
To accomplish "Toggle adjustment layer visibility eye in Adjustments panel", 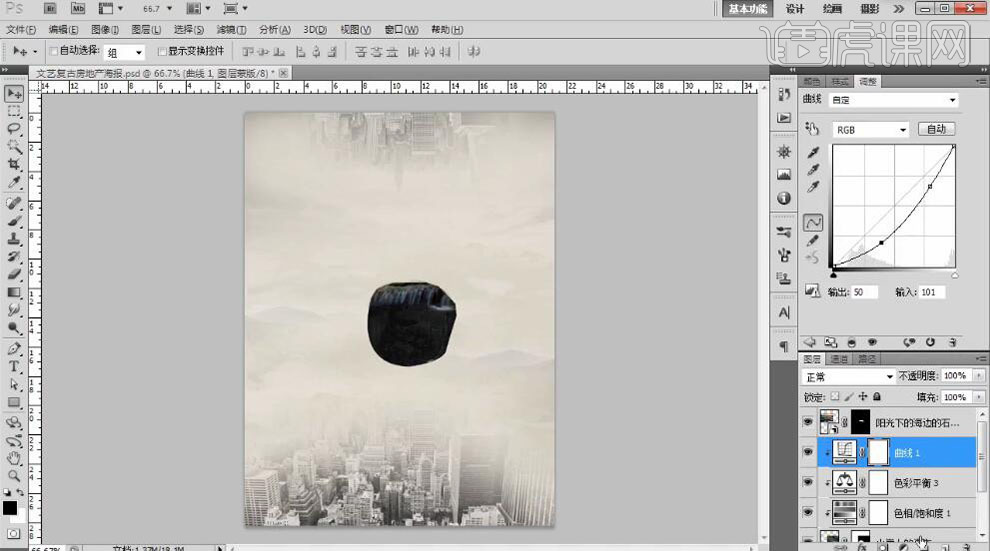I will tap(872, 342).
